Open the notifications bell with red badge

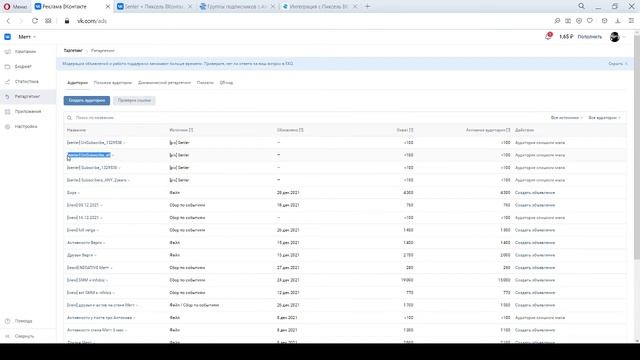point(548,36)
